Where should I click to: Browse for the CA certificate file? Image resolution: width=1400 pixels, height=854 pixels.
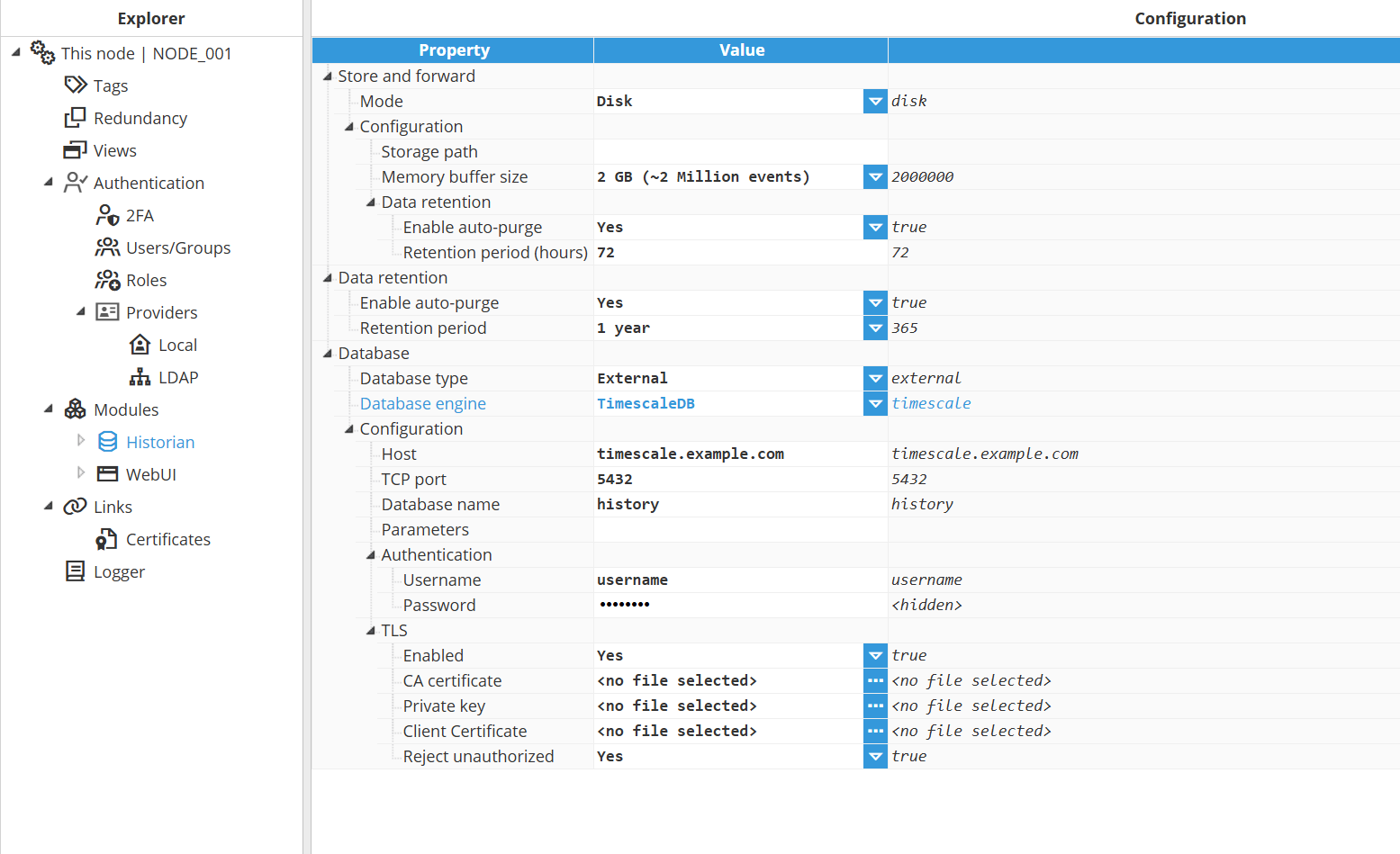click(875, 681)
